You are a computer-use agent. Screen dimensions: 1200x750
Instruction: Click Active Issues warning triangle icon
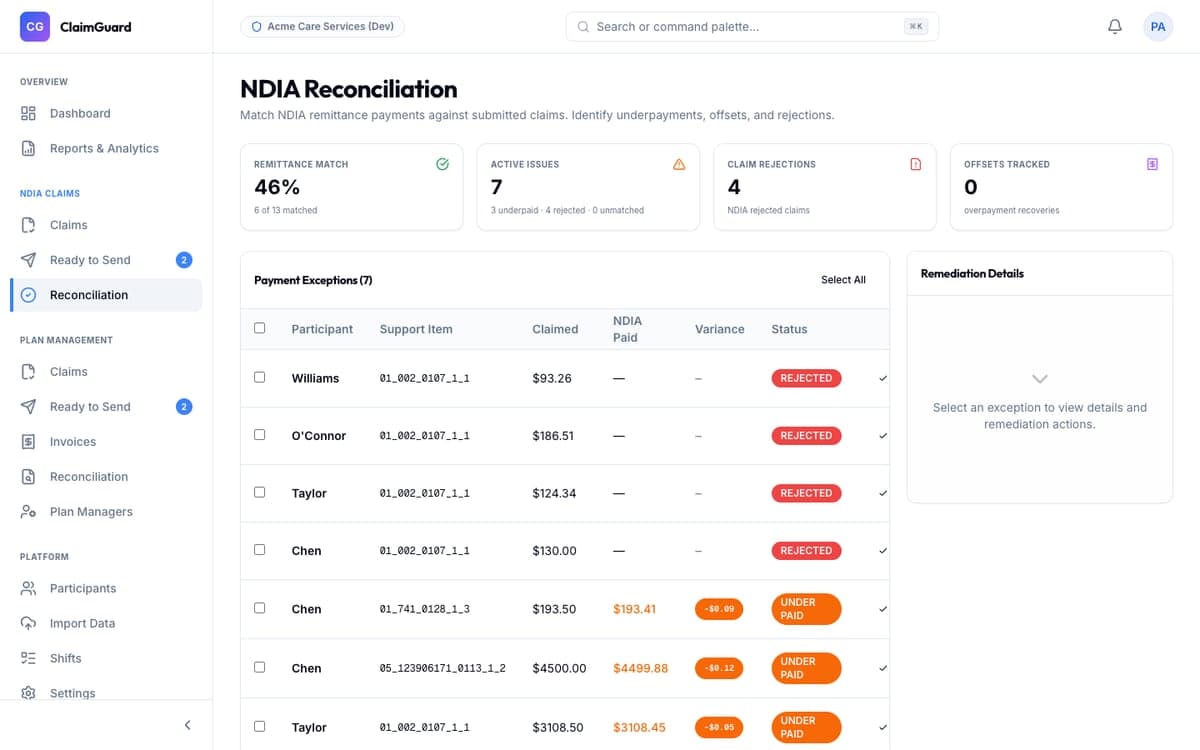(680, 164)
